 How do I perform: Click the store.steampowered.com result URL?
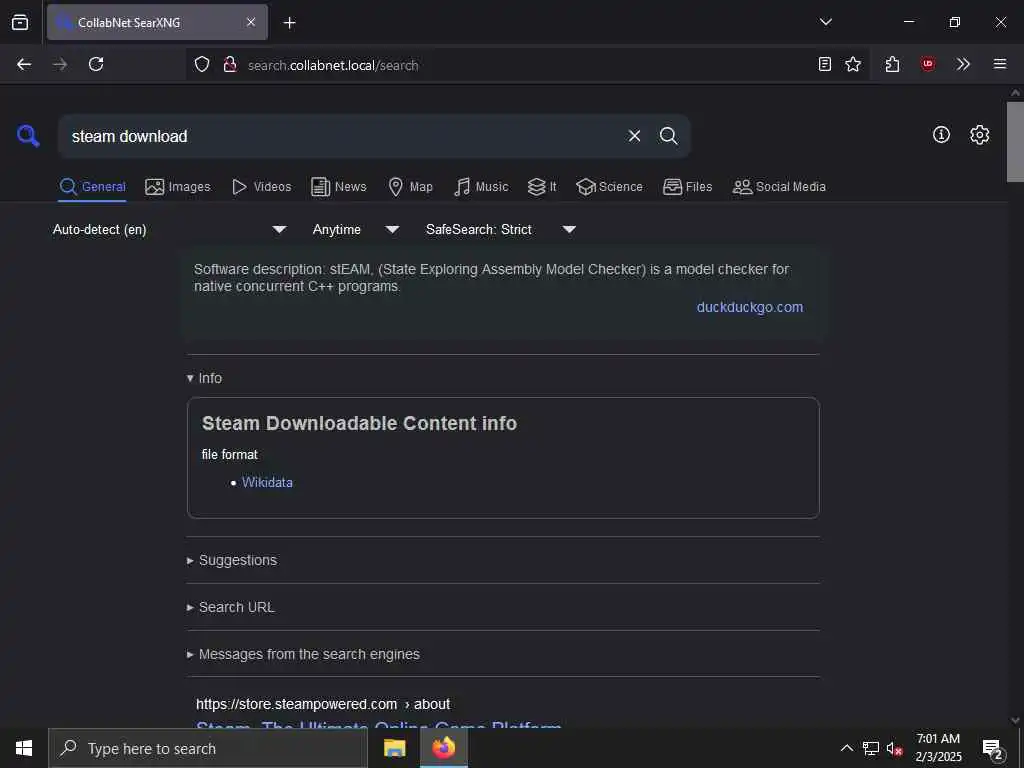pos(323,704)
